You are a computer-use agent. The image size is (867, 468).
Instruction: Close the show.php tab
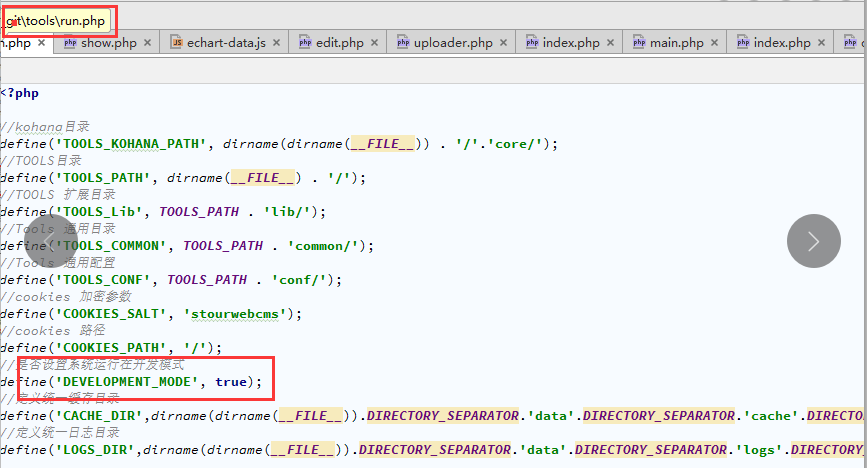point(147,43)
